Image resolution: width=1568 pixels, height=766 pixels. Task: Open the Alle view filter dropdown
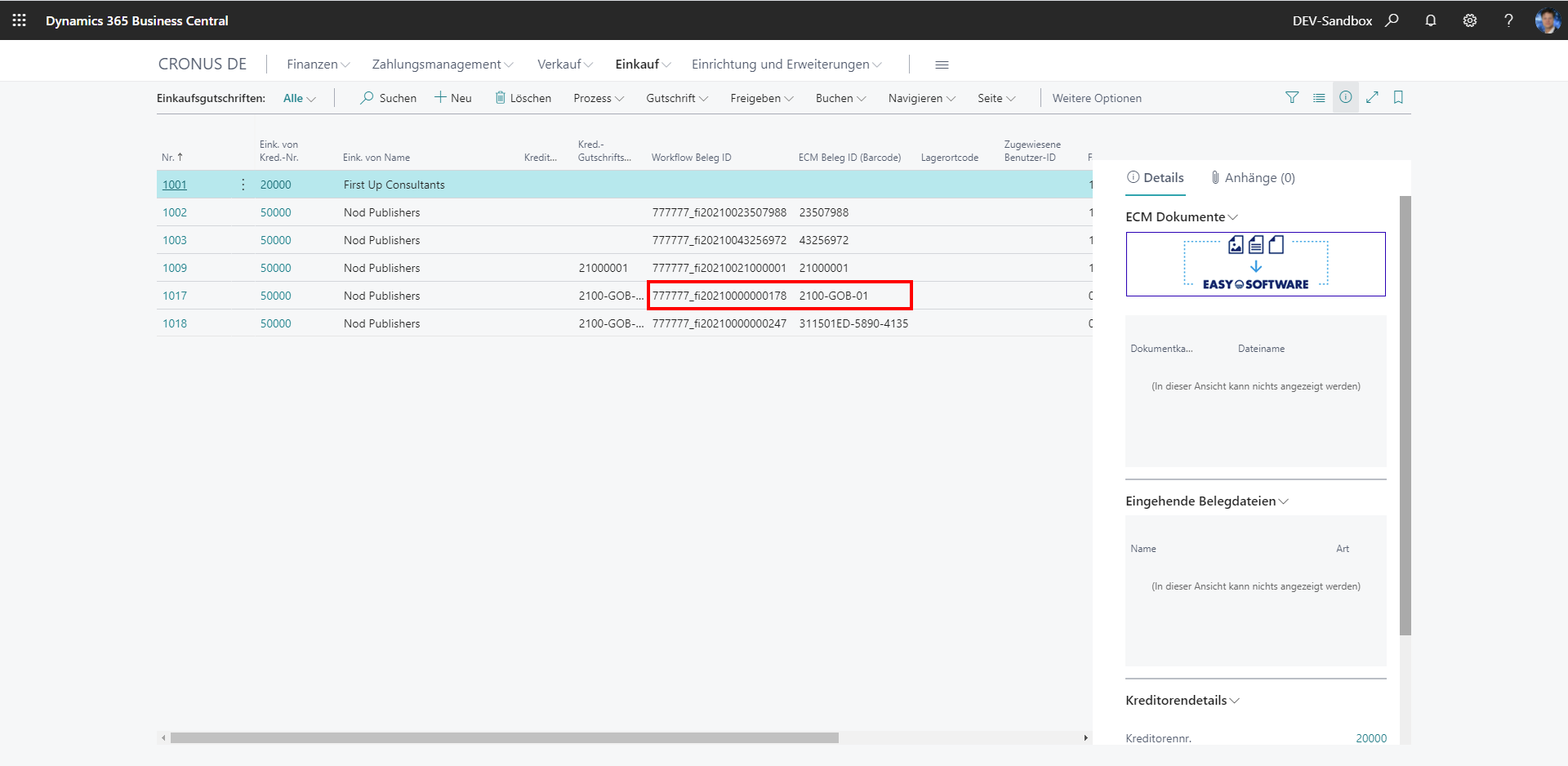click(x=300, y=98)
